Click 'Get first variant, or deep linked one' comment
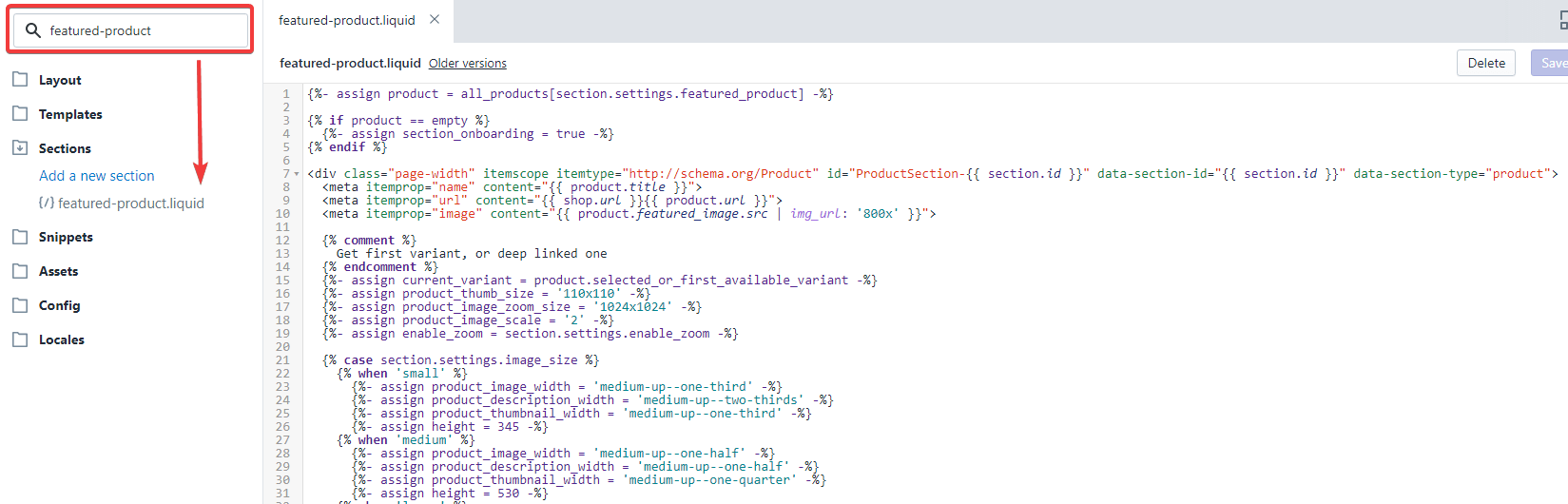 pos(472,254)
